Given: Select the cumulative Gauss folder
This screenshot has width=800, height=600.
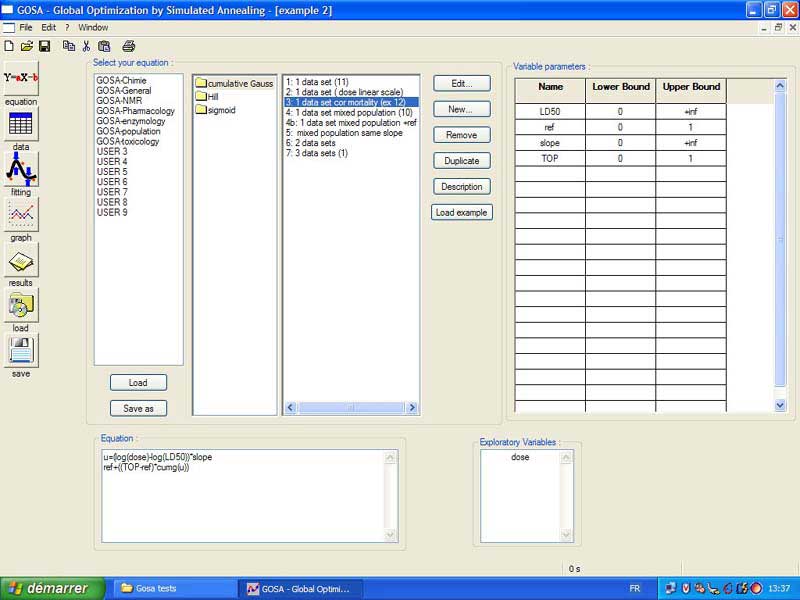Looking at the screenshot, I should coord(235,84).
